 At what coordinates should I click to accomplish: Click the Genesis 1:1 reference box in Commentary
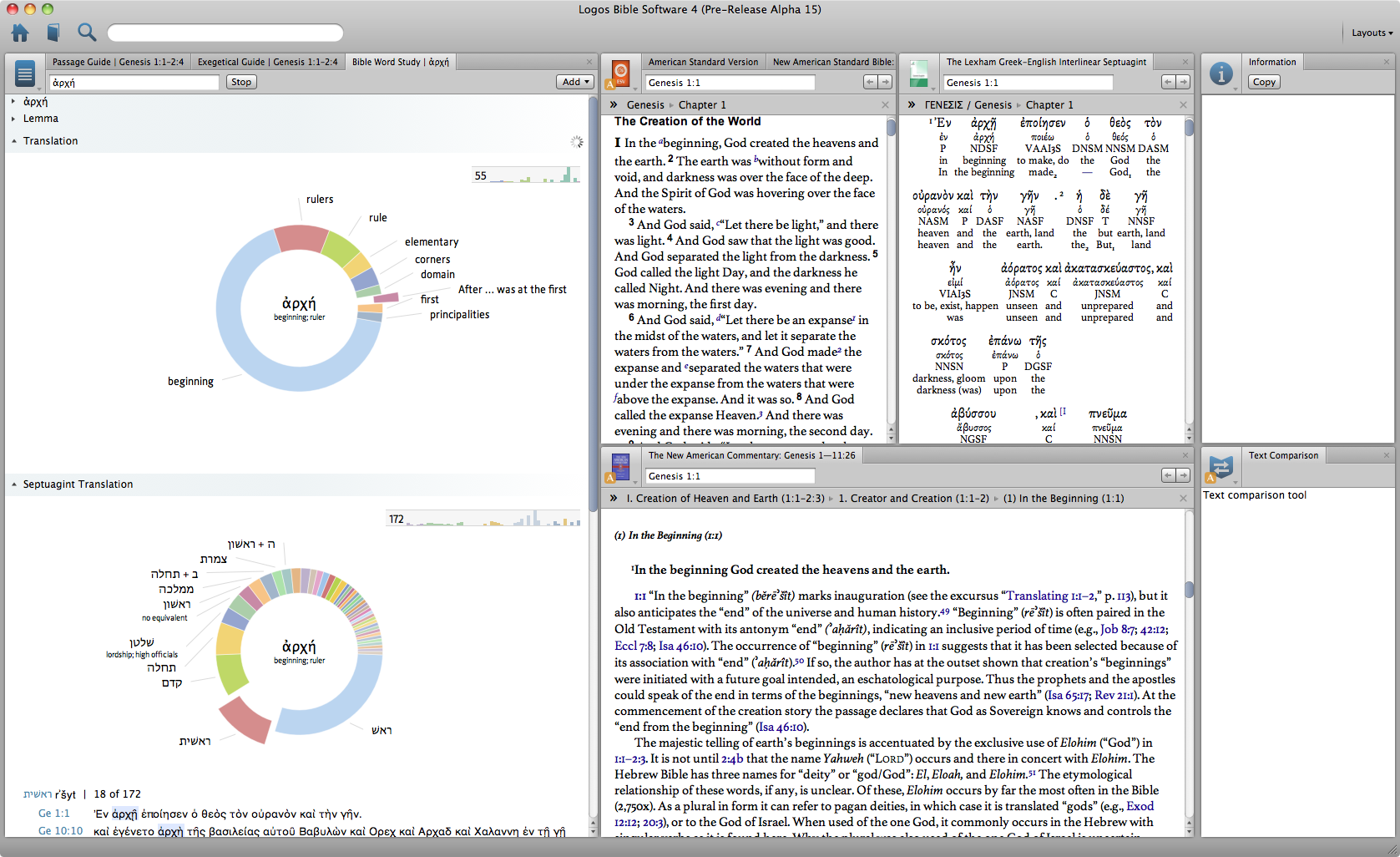click(x=730, y=475)
